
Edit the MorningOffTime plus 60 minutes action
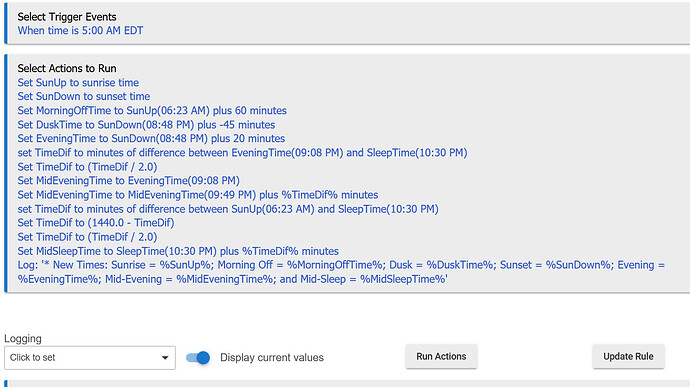point(152,111)
